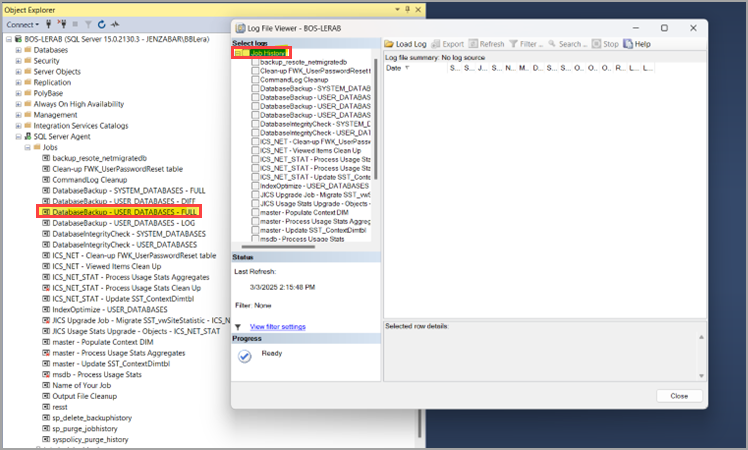Toggle the Object Explorer auto-hide pin
Screen dimensions: 748x450
[407, 10]
